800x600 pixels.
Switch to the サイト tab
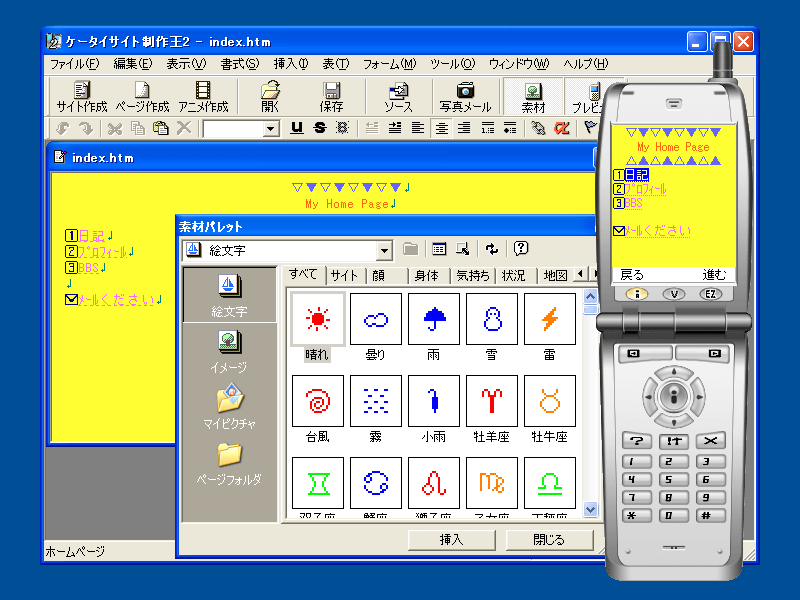coord(344,276)
